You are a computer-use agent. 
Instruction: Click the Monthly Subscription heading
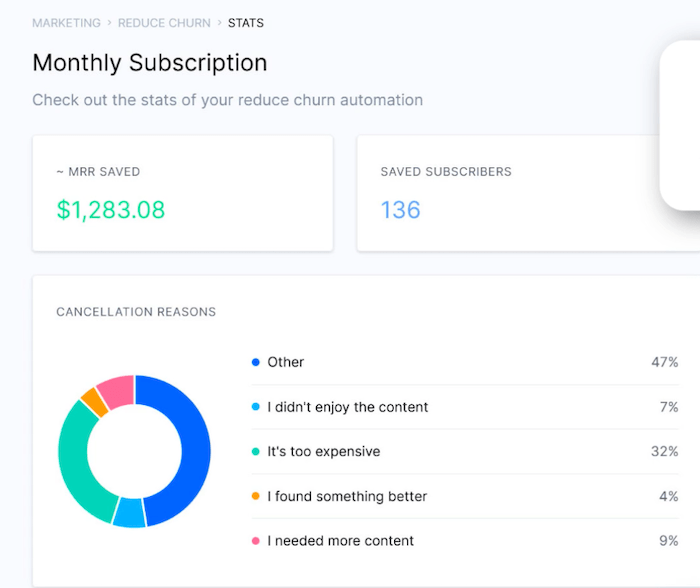pos(150,63)
